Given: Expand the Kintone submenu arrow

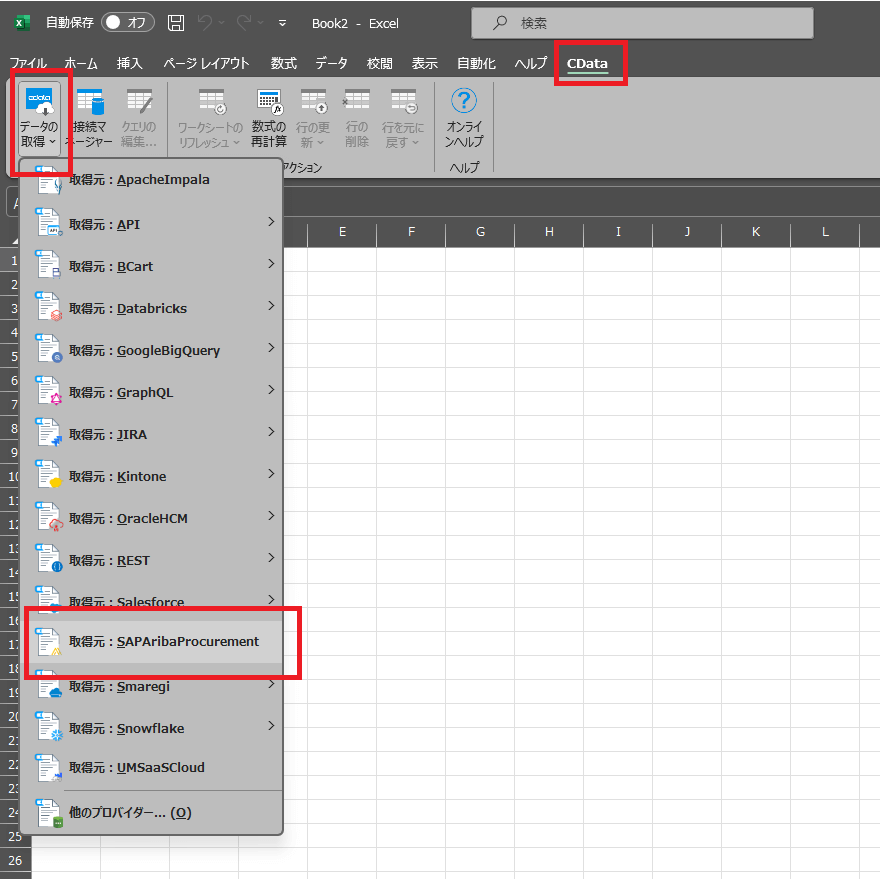Looking at the screenshot, I should pos(271,474).
